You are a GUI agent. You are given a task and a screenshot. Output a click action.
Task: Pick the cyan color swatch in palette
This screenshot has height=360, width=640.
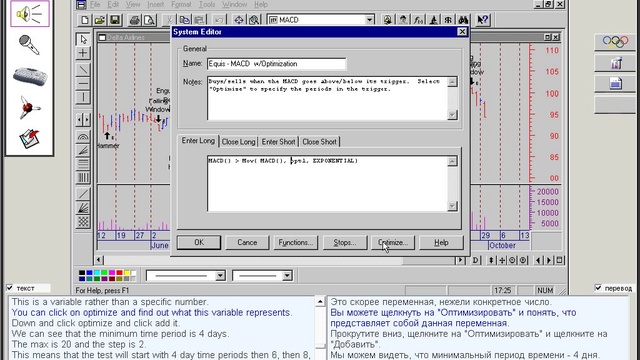[x=97, y=272]
